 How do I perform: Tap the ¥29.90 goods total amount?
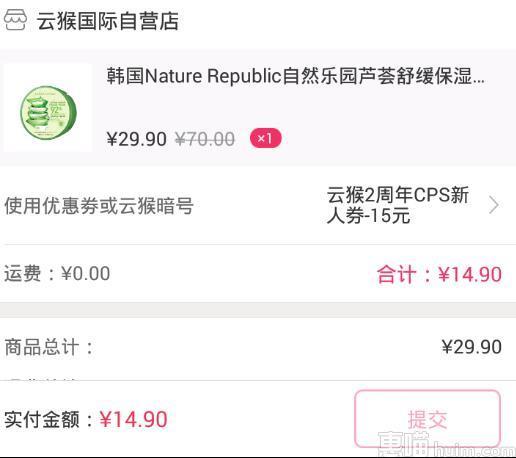(472, 347)
